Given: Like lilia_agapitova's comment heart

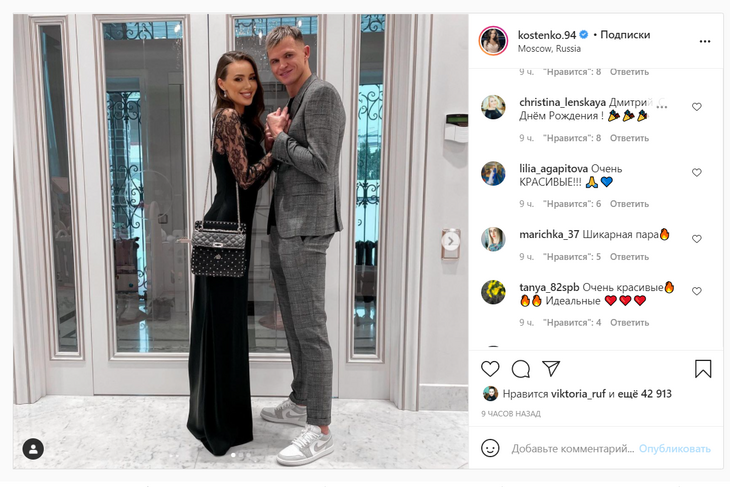Looking at the screenshot, I should pos(696,172).
